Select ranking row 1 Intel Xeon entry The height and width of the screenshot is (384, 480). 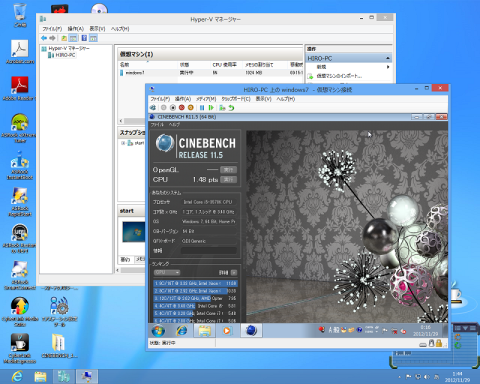[x=195, y=283]
